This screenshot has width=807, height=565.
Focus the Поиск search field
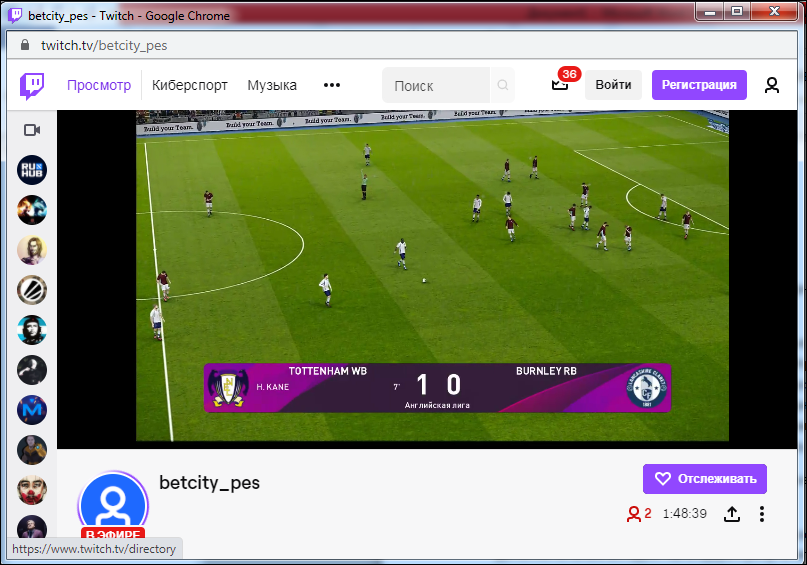pyautogui.click(x=436, y=85)
